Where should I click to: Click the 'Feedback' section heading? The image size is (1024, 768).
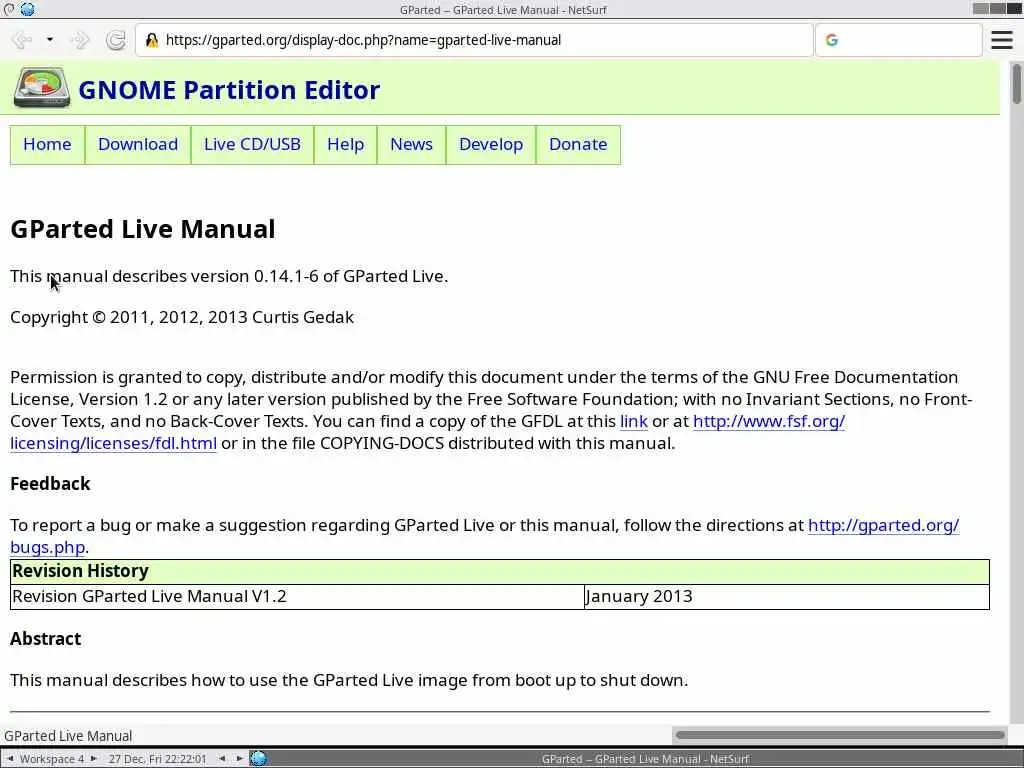50,484
